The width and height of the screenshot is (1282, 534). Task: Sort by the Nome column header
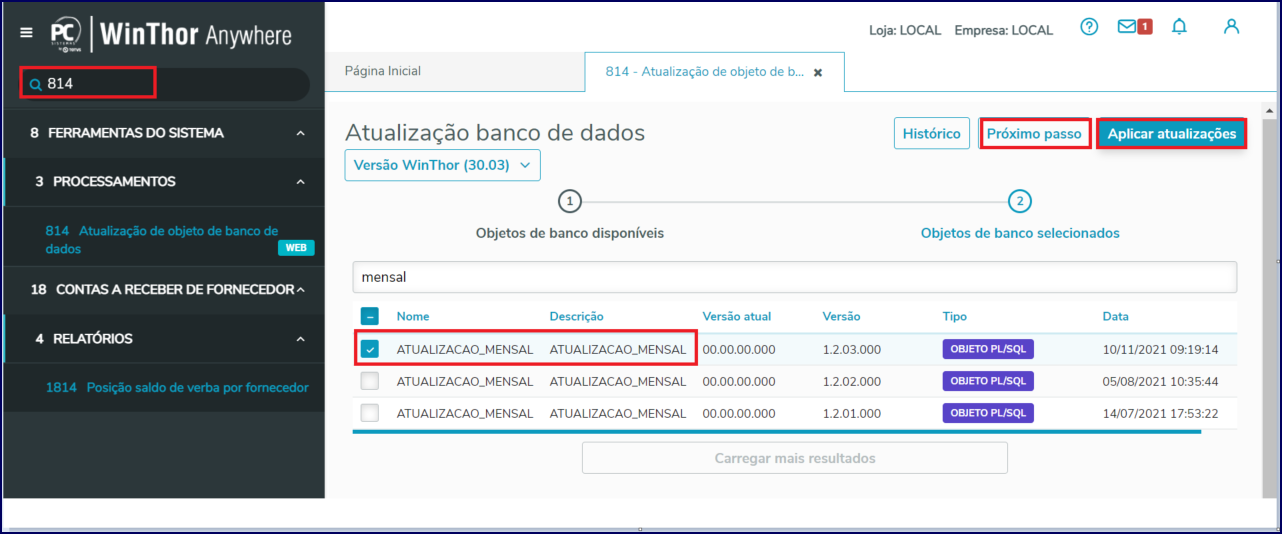[413, 316]
